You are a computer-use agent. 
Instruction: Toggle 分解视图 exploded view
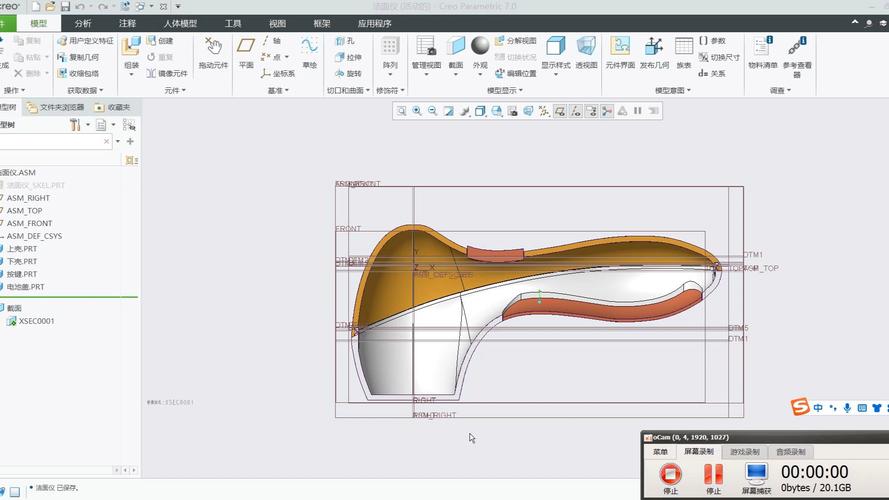click(x=515, y=41)
